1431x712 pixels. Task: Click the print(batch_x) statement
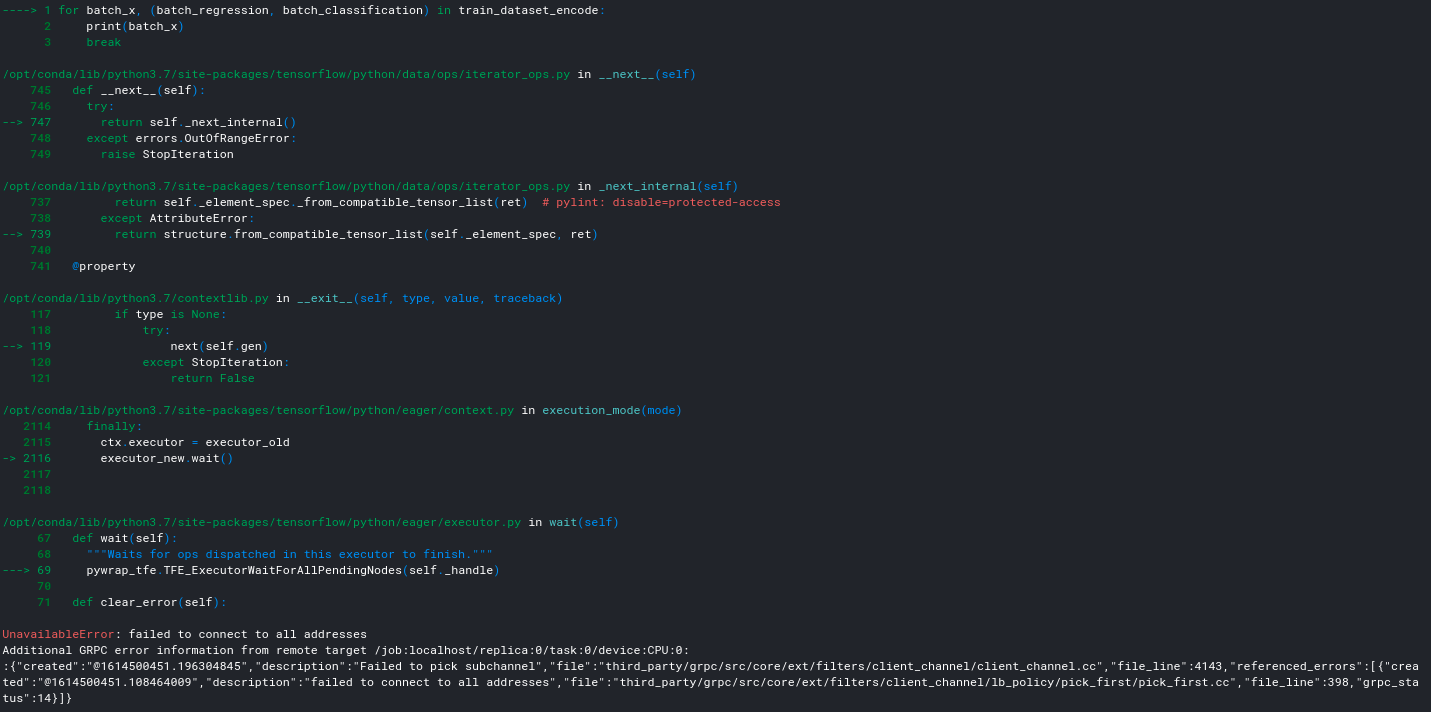(134, 25)
